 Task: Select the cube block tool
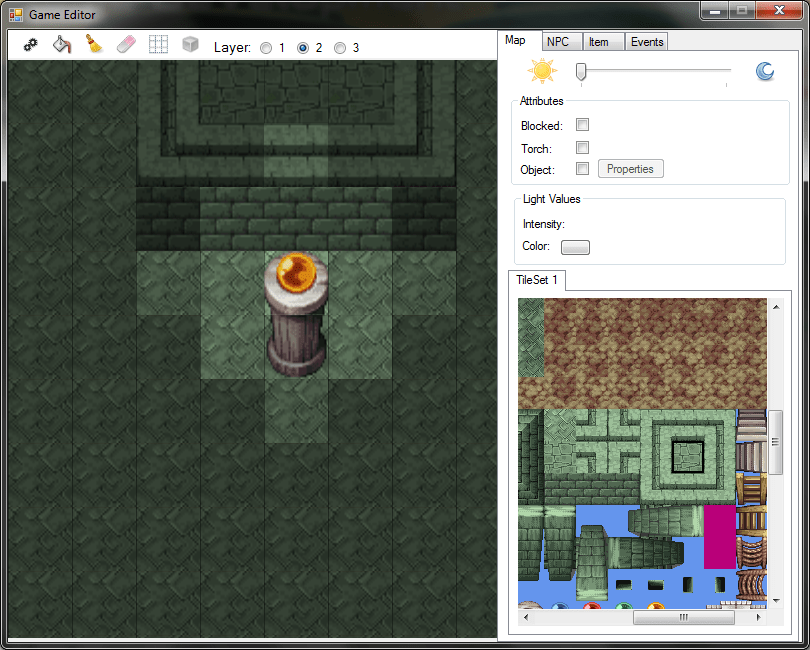coord(189,45)
